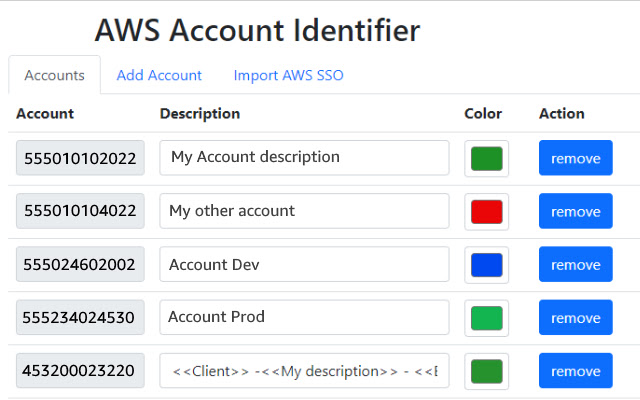Focus the 'Account Dev' description input

coord(304,264)
